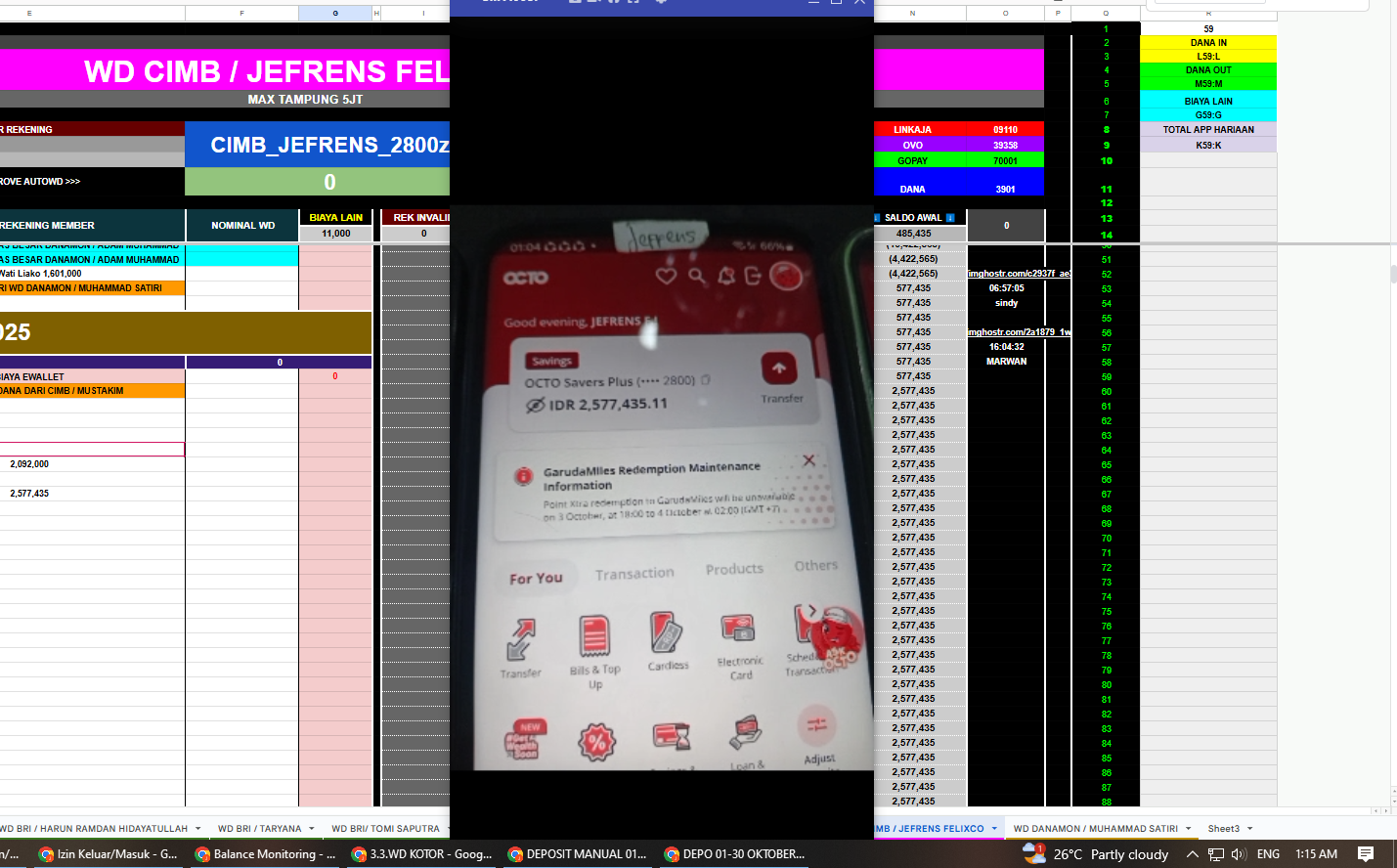
Task: Switch to the Transaction tab in OCTO
Action: 634,574
